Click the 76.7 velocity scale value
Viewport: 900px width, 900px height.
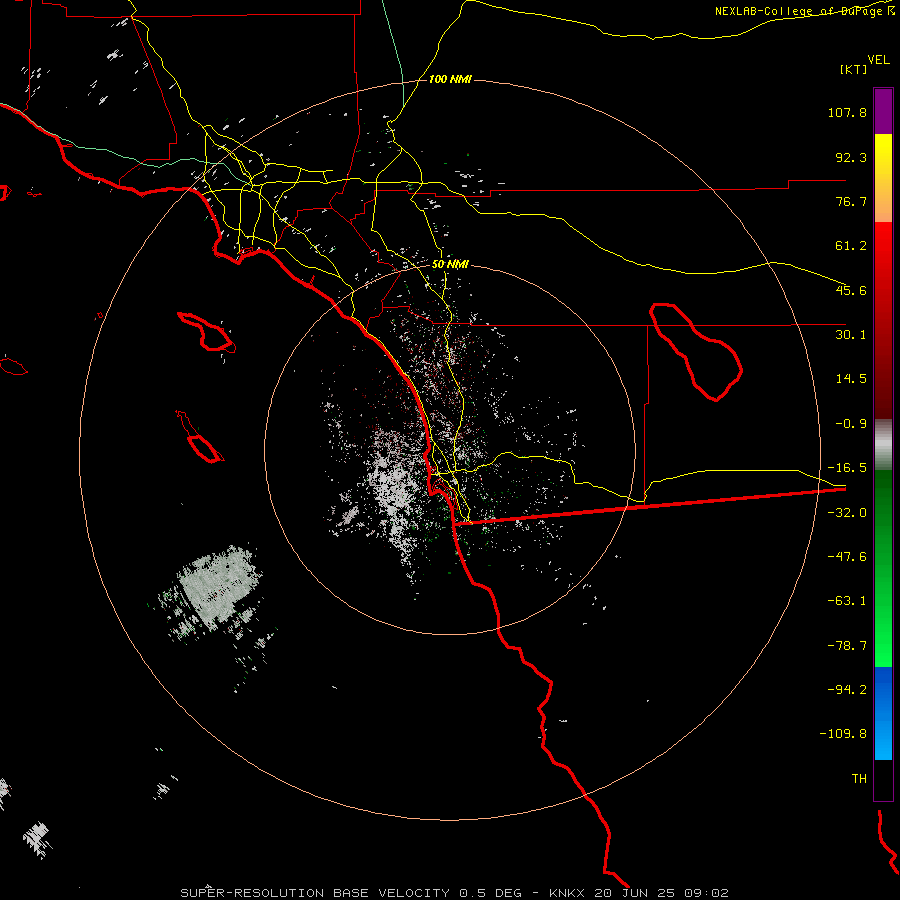851,201
